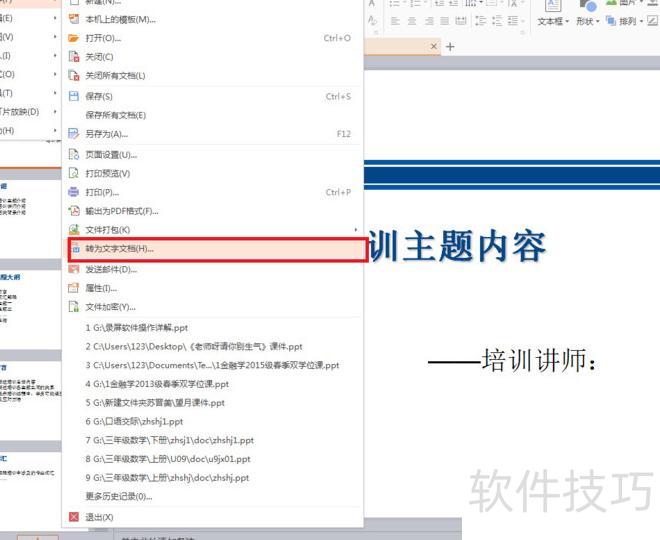Click the distributed alignment icon
The image size is (660, 540).
pos(461,21)
